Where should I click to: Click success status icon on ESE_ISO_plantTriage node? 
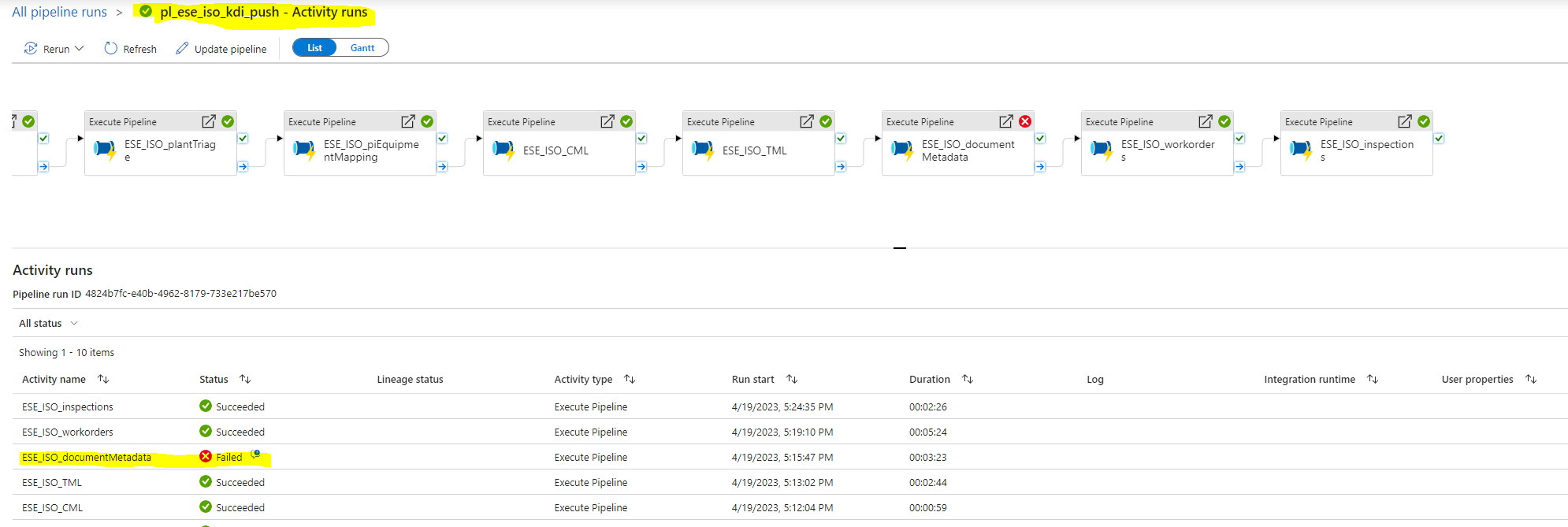coord(228,121)
